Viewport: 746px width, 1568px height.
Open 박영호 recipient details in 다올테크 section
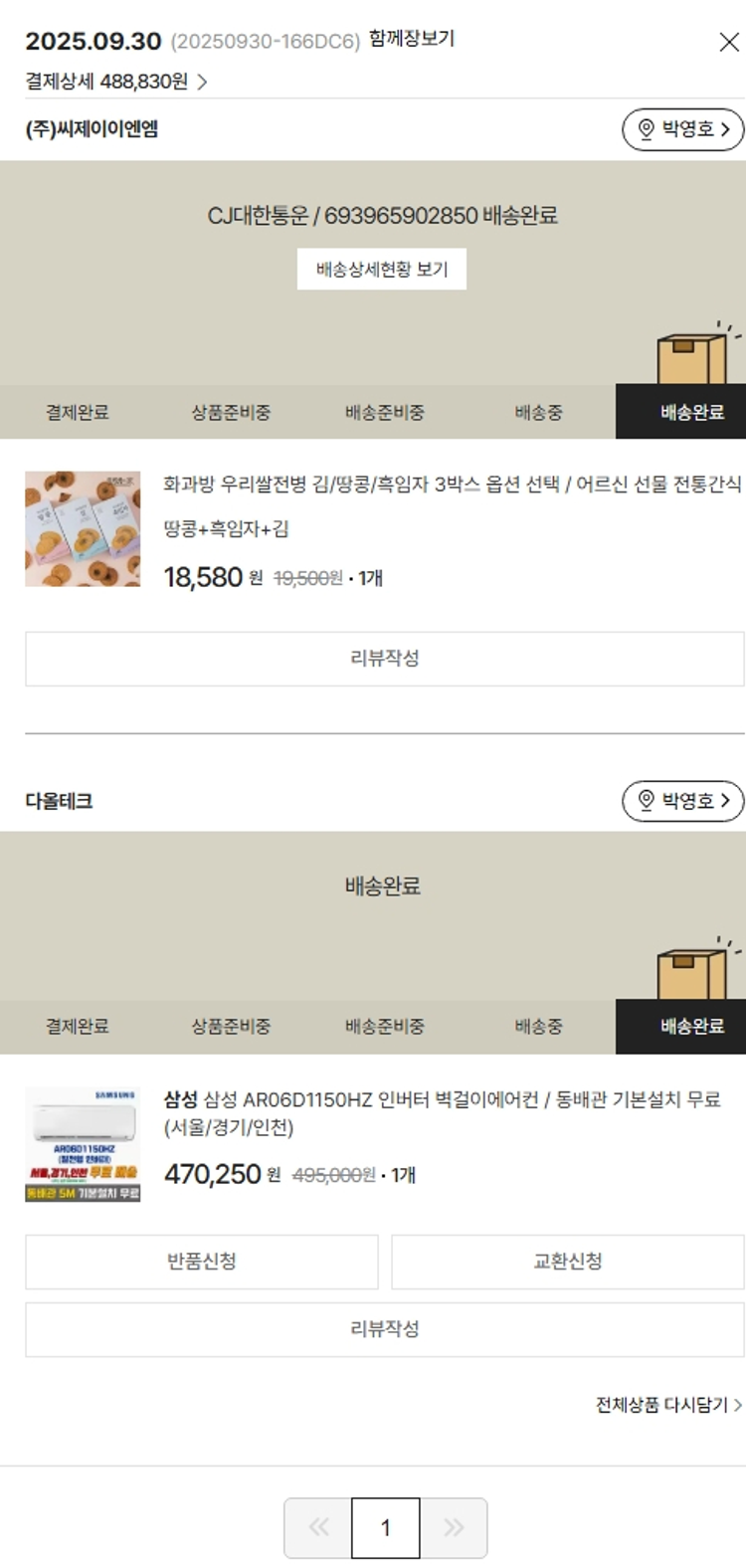click(683, 801)
